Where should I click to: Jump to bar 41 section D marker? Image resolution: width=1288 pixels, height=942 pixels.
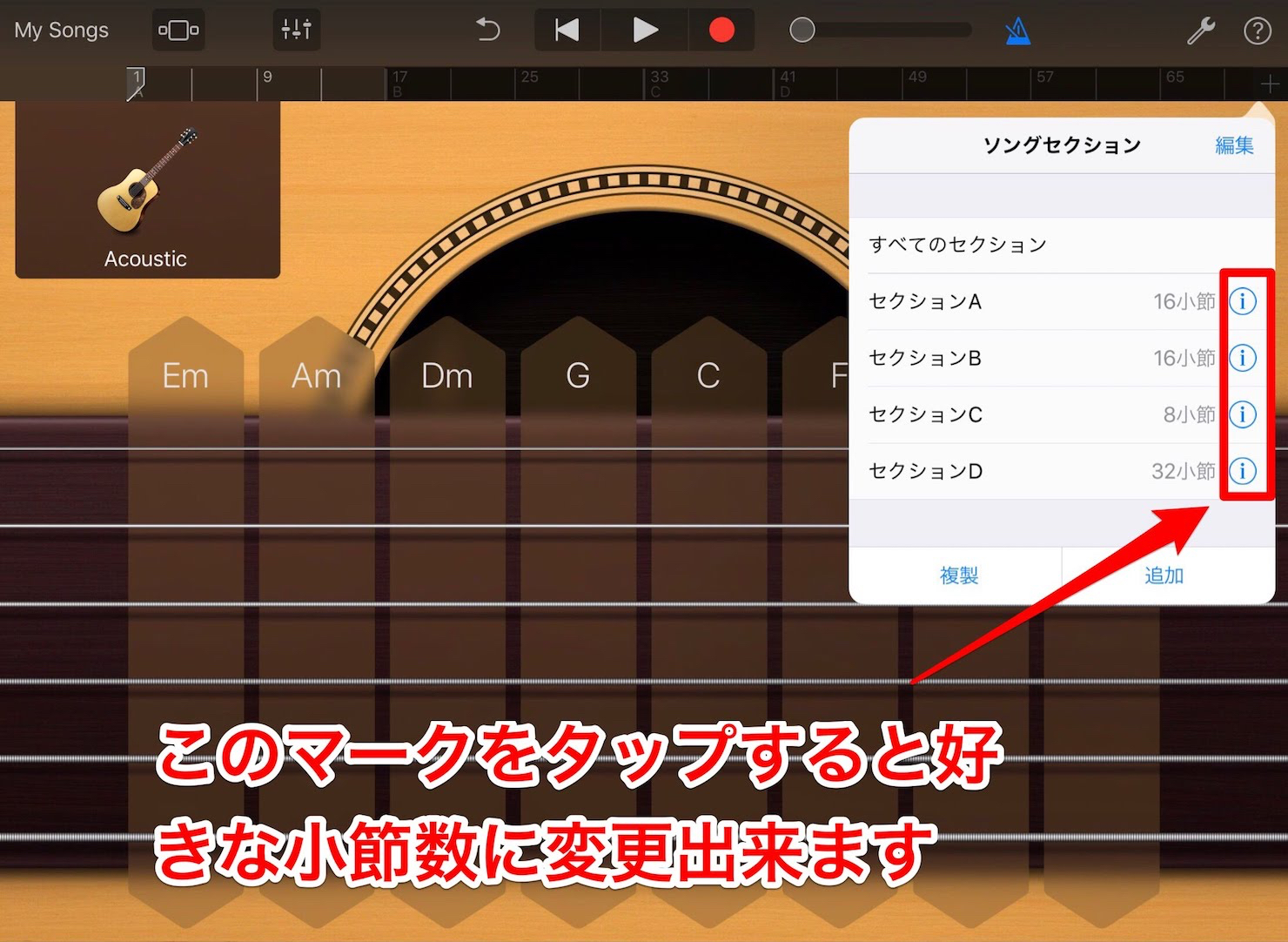coord(787,84)
